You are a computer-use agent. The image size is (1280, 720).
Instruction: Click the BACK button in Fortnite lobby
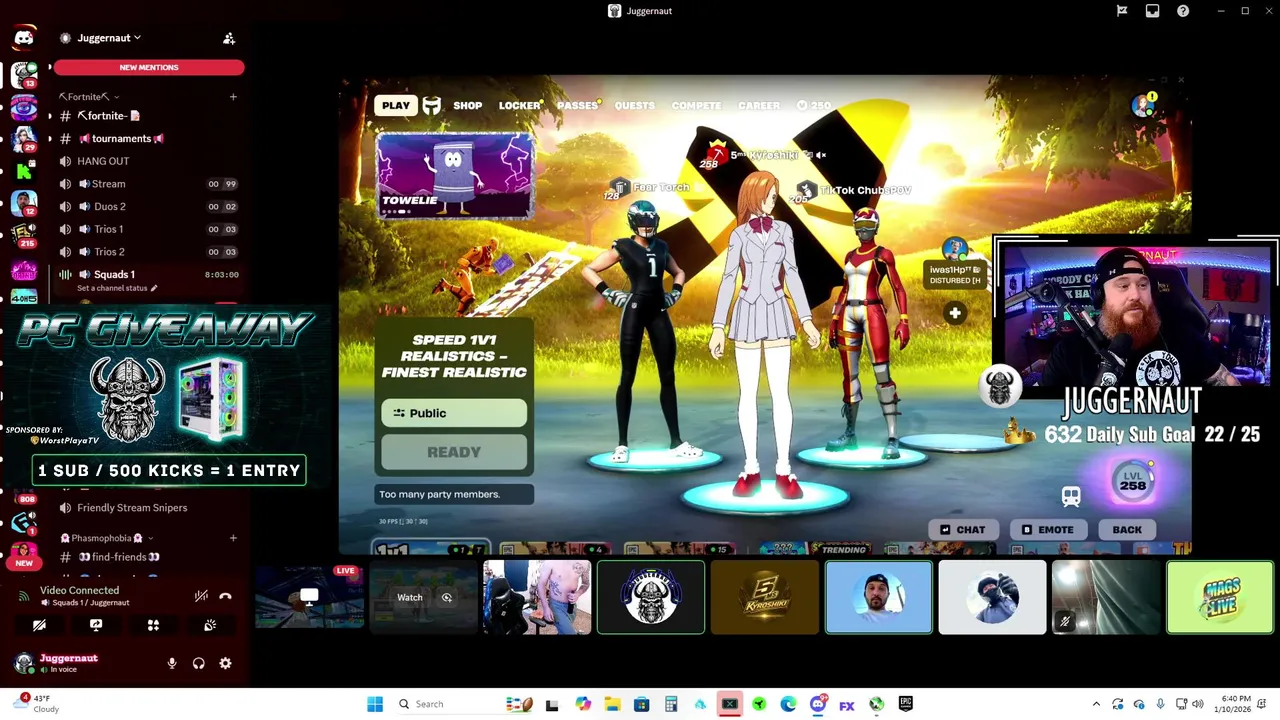[x=1127, y=530]
